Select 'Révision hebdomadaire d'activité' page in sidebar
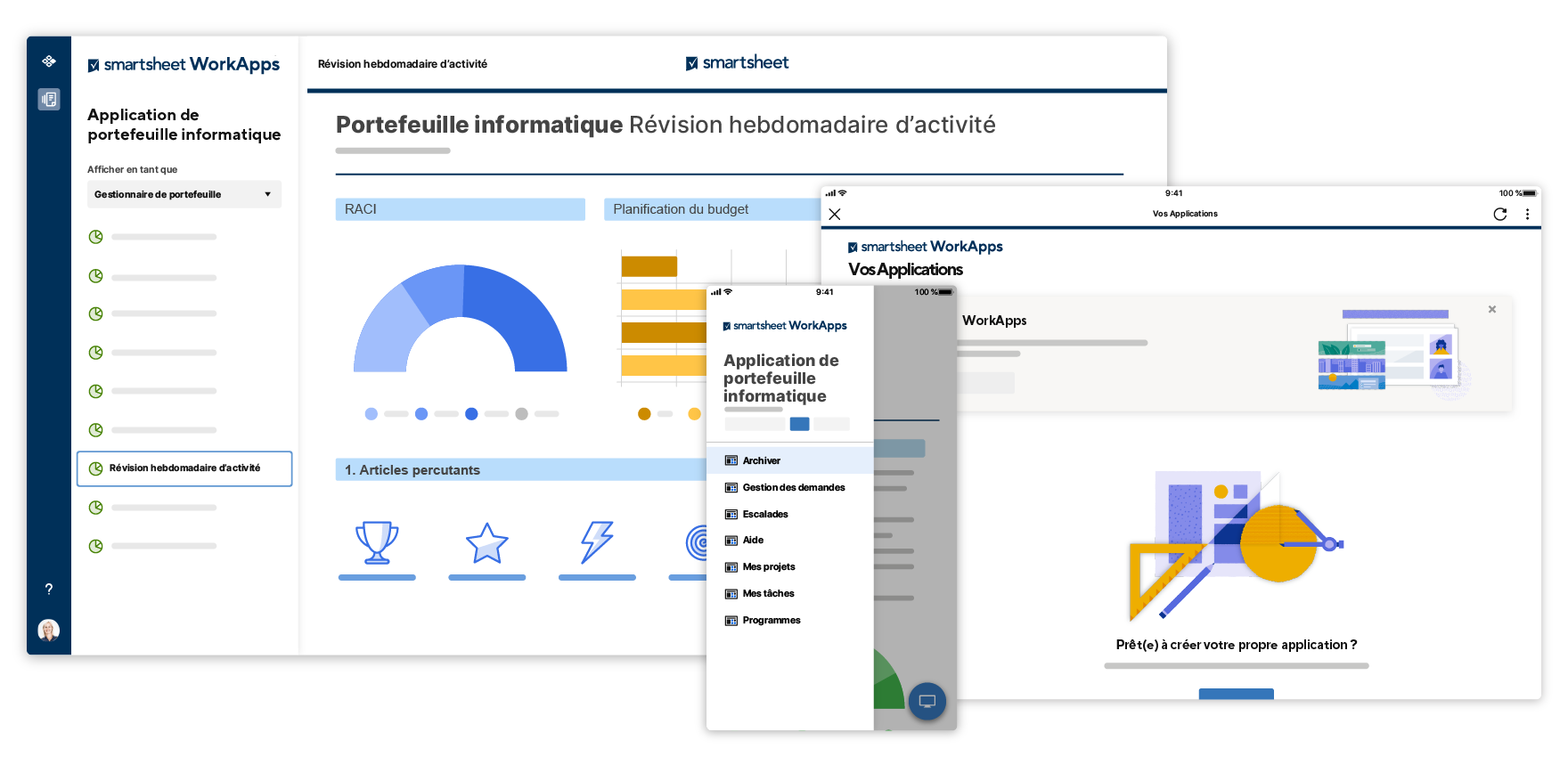This screenshot has height=781, width=1568. (x=184, y=468)
